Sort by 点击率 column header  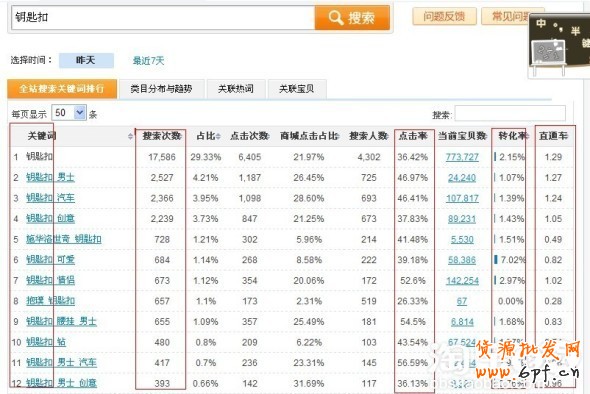[413, 136]
